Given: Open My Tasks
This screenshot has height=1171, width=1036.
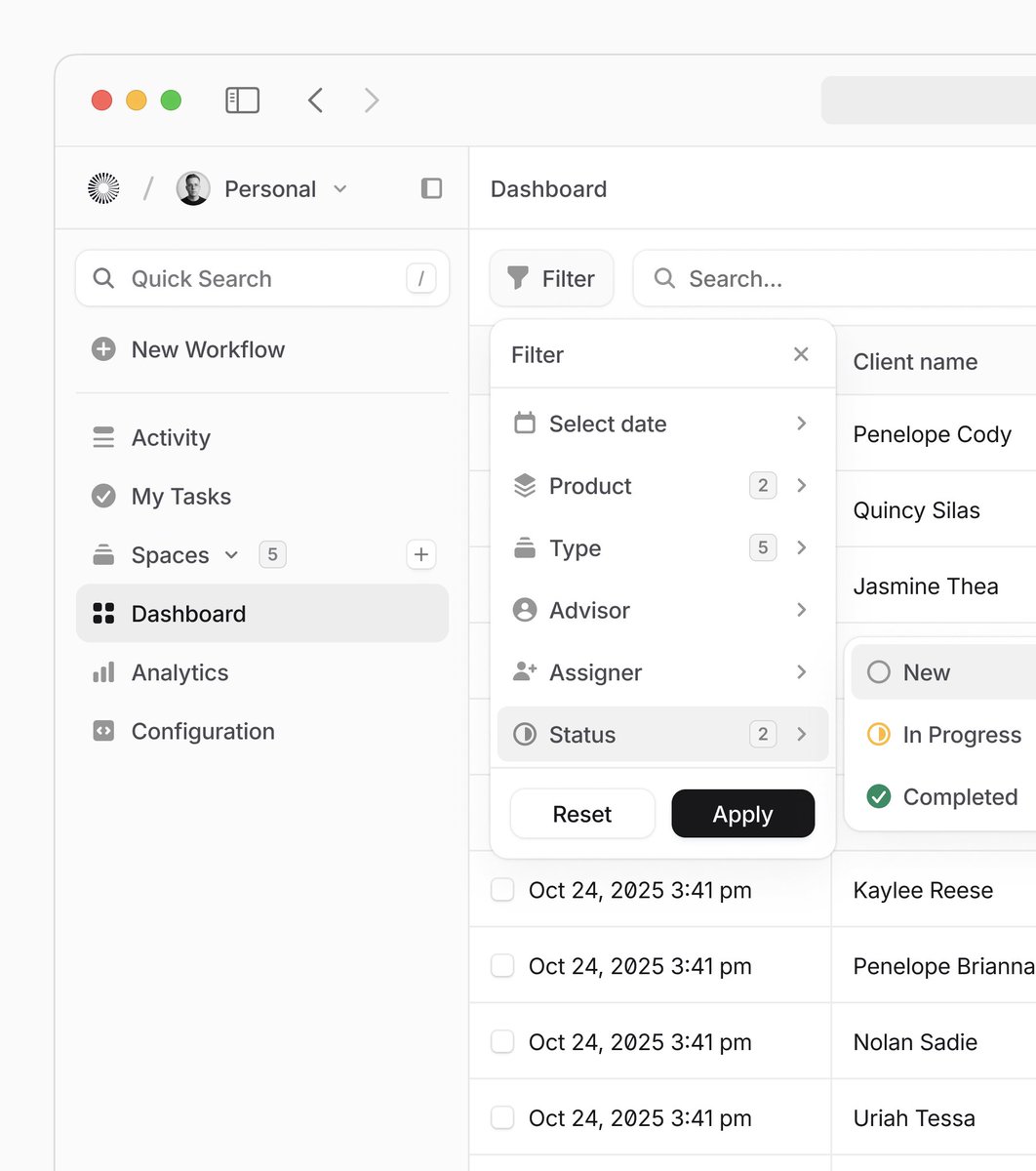Looking at the screenshot, I should (262, 496).
